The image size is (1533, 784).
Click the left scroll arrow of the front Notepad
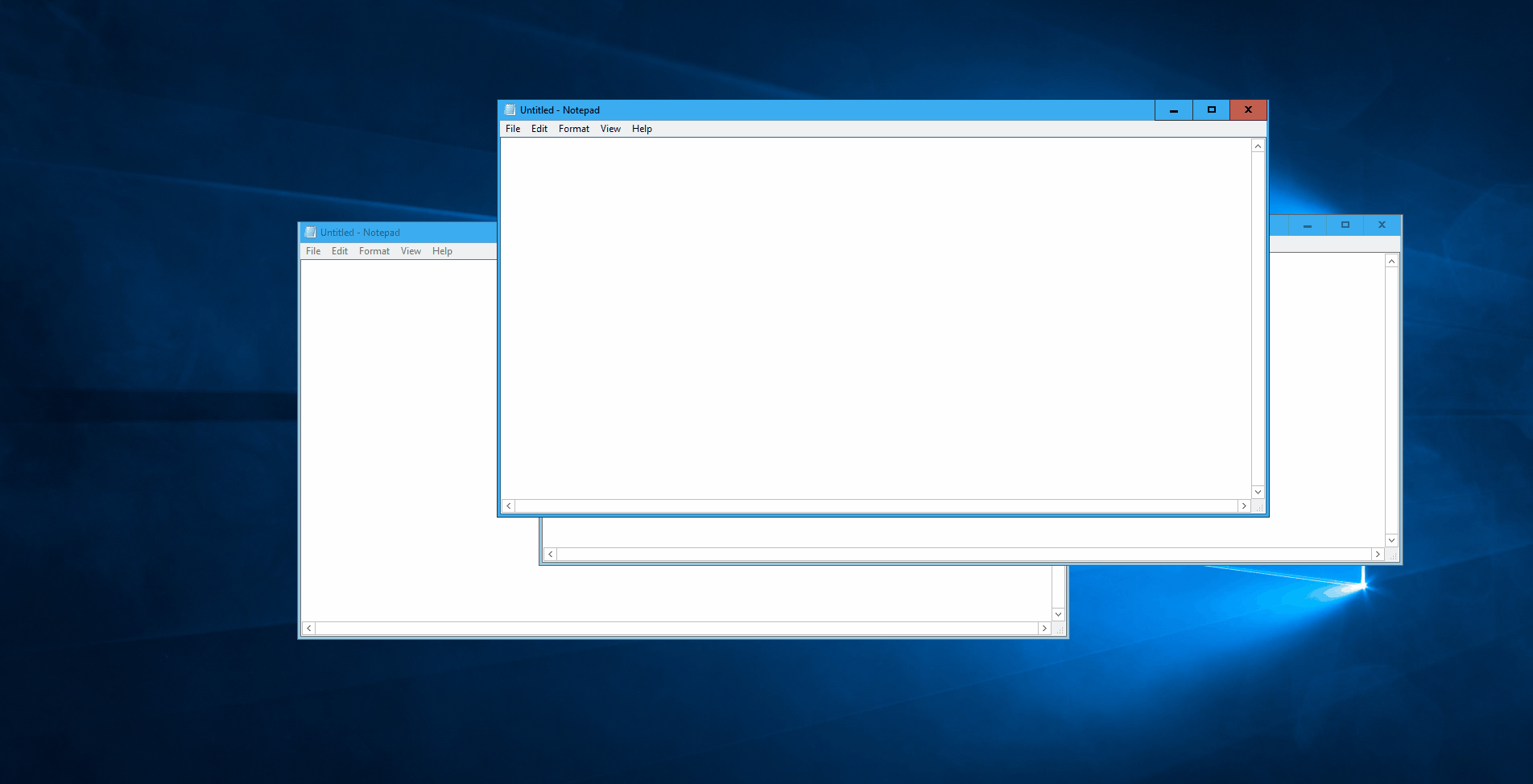click(x=508, y=505)
